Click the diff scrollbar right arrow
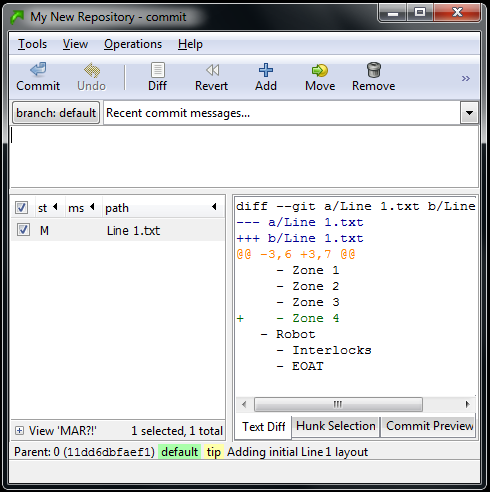 click(467, 404)
